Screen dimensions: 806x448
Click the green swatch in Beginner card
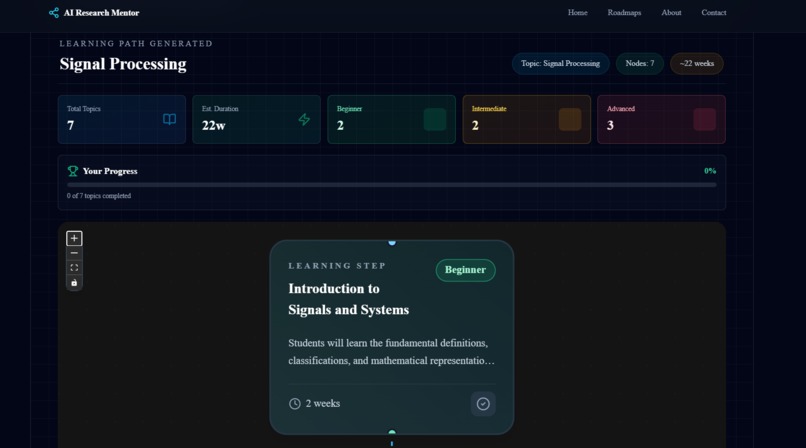pyautogui.click(x=435, y=119)
